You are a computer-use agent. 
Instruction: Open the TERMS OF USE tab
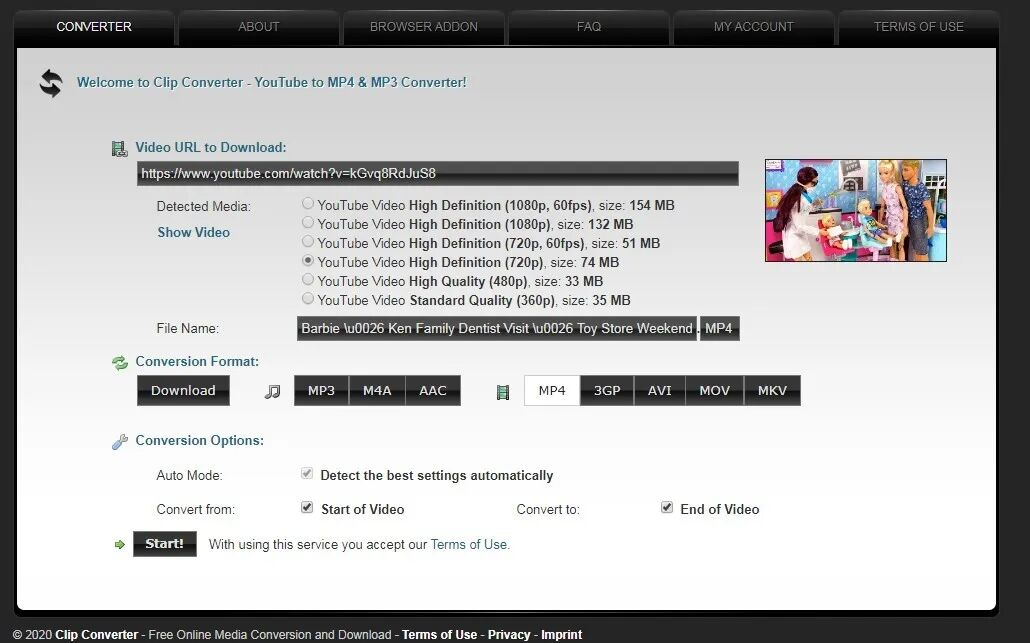pyautogui.click(x=918, y=27)
